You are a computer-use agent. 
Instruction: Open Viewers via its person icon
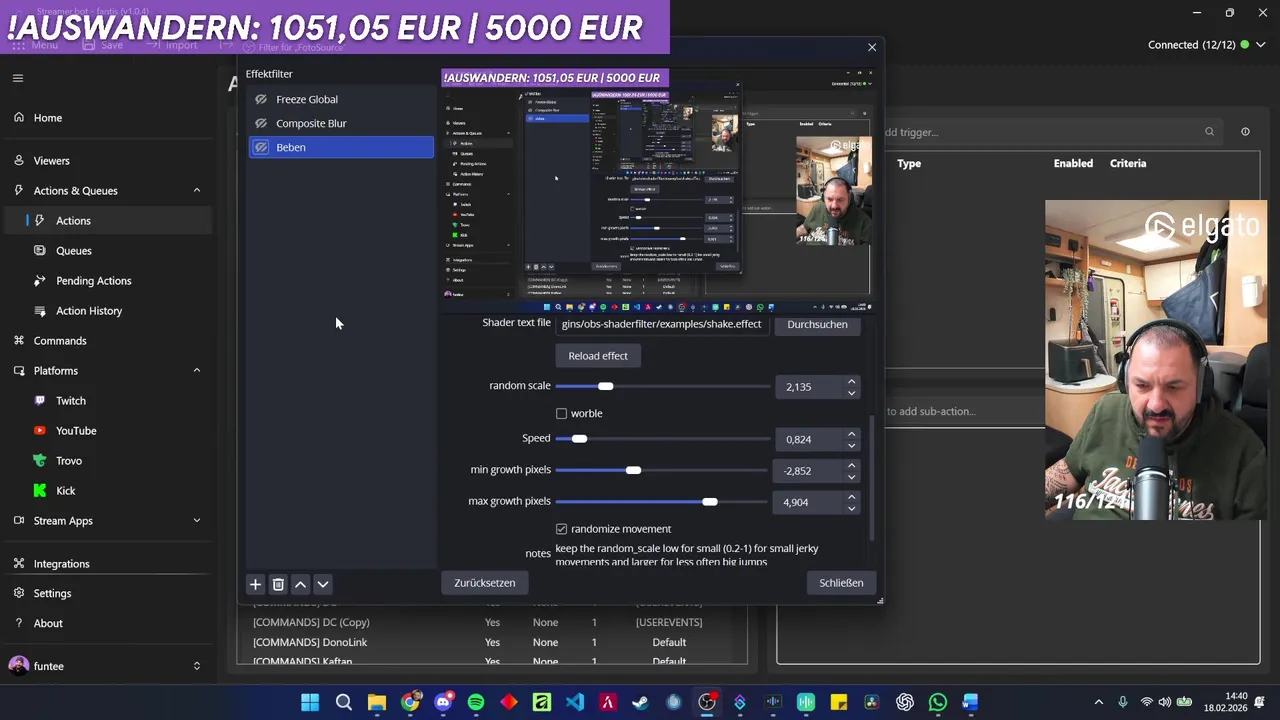coord(19,160)
